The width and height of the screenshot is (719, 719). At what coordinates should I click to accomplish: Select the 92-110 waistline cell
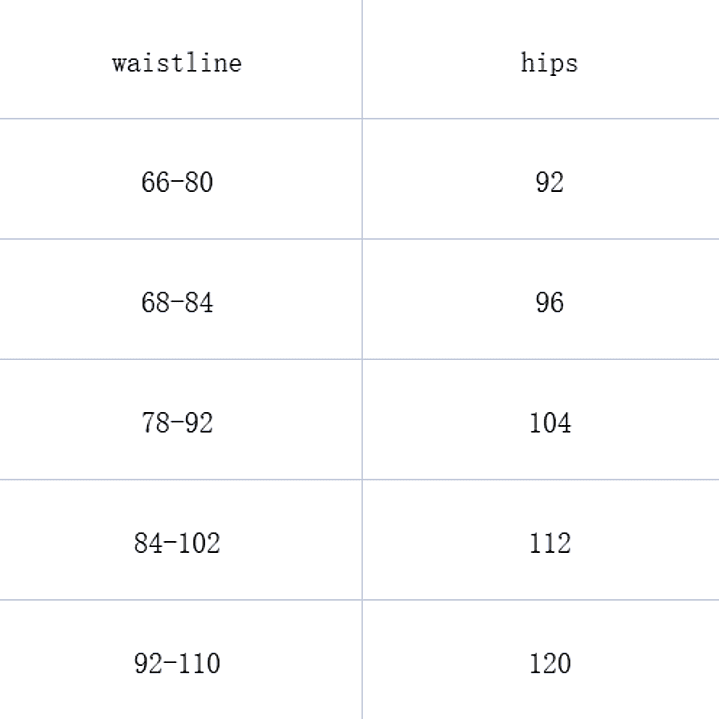point(177,663)
